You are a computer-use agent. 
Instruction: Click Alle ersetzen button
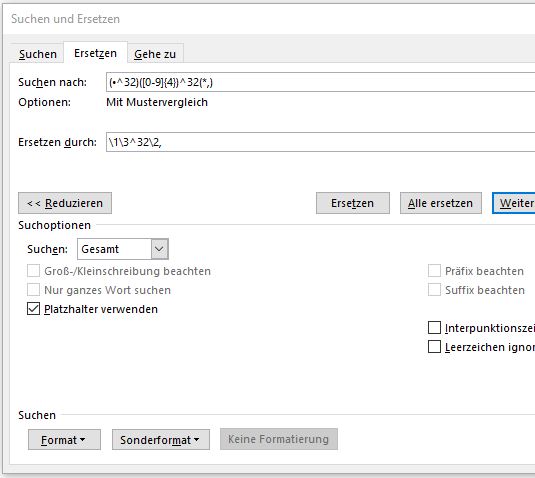(440, 203)
